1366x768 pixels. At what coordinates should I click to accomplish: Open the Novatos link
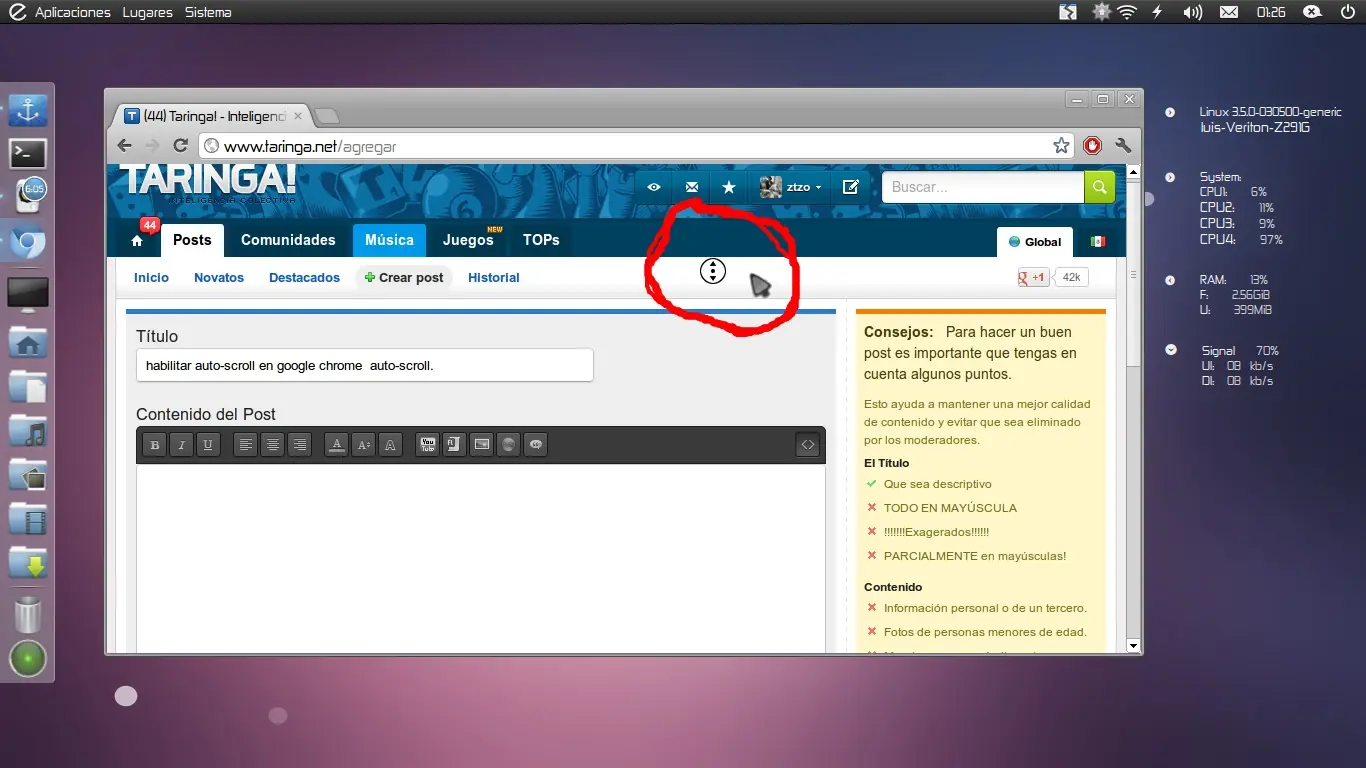coord(219,278)
